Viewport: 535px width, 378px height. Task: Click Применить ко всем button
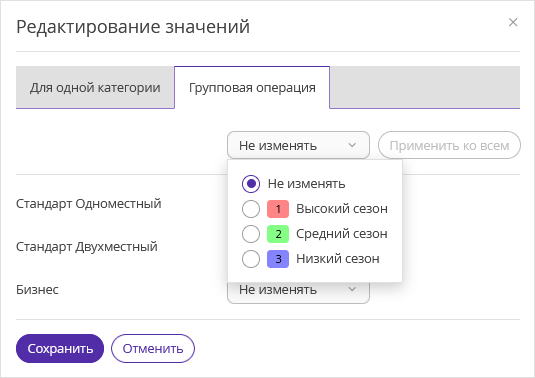click(449, 145)
